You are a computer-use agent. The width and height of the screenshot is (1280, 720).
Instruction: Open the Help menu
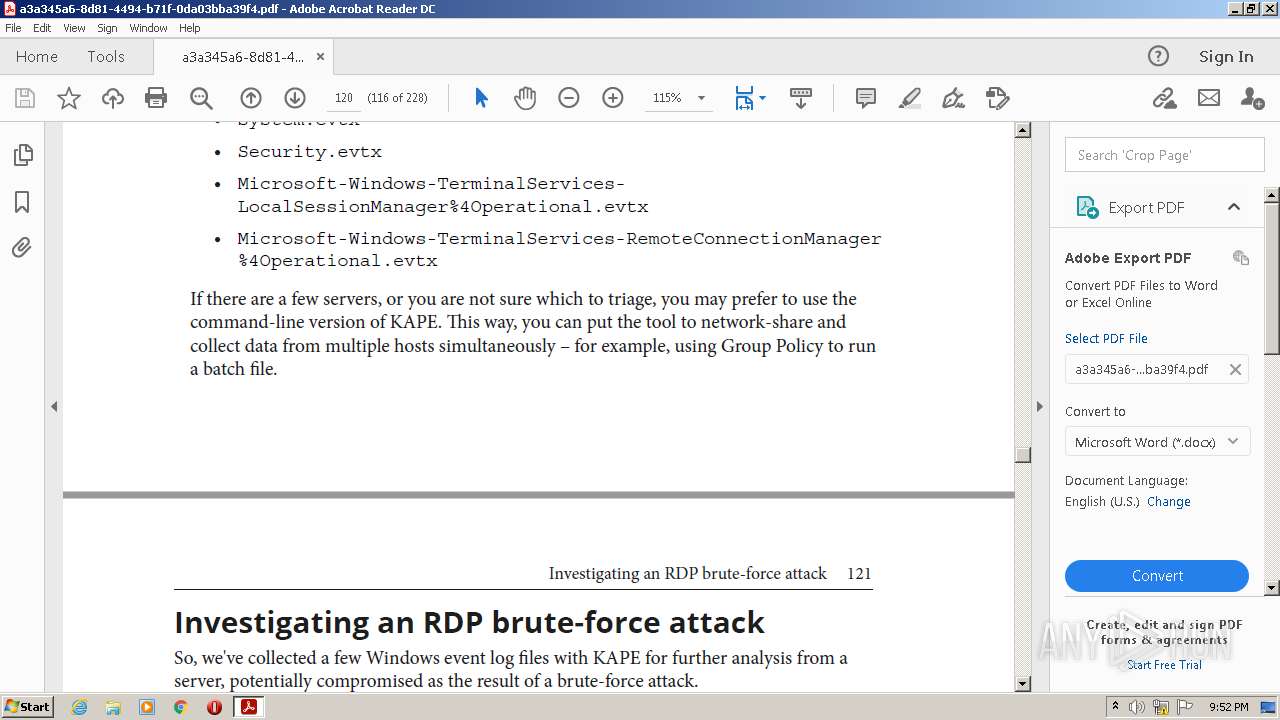pos(189,28)
